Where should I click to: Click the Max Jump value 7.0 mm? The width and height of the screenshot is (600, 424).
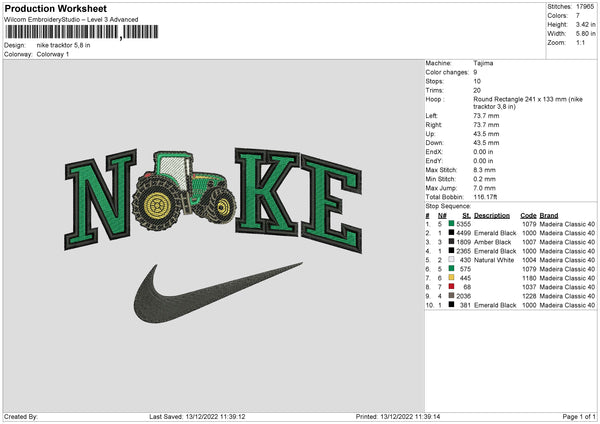click(484, 188)
